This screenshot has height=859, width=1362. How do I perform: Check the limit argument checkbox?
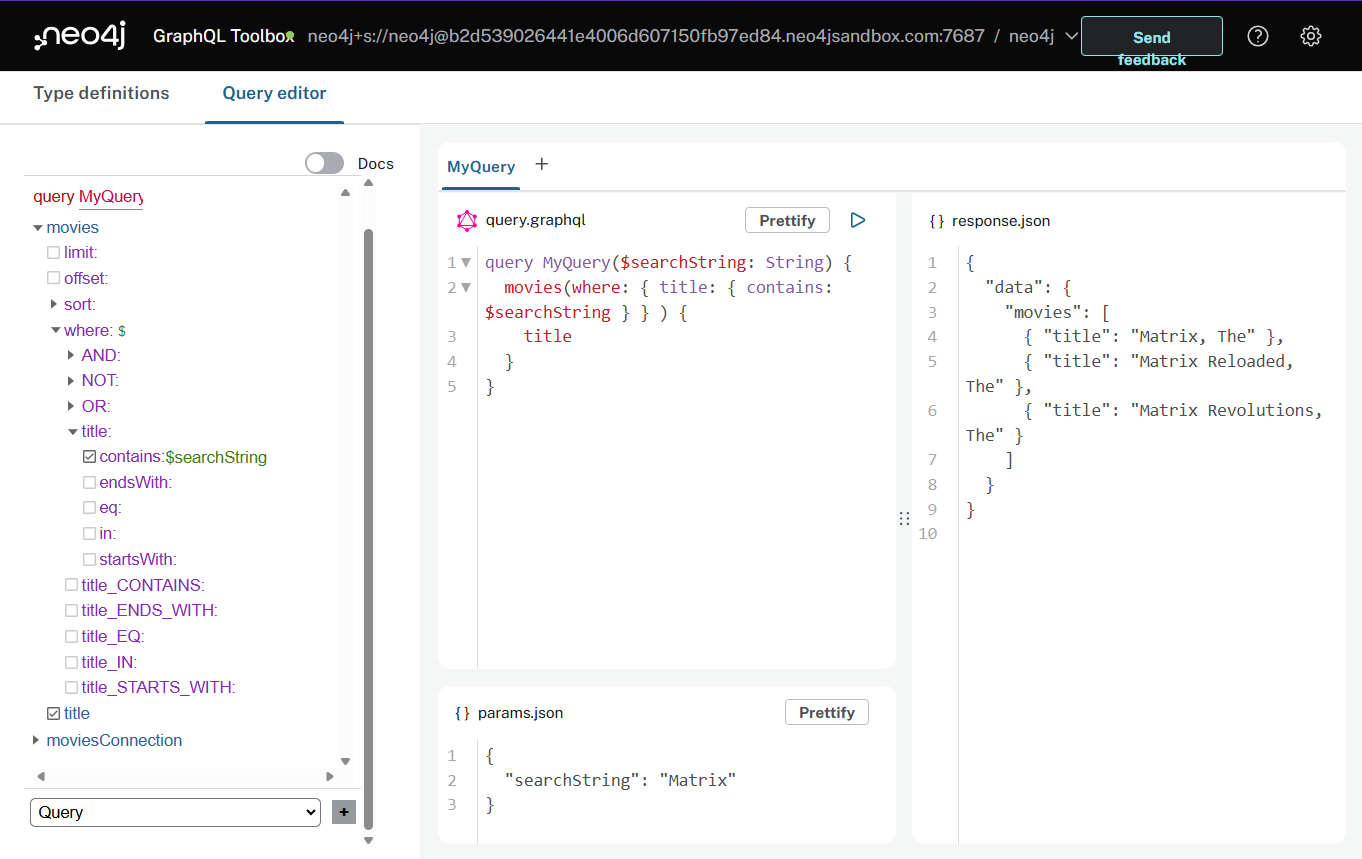pyautogui.click(x=54, y=253)
